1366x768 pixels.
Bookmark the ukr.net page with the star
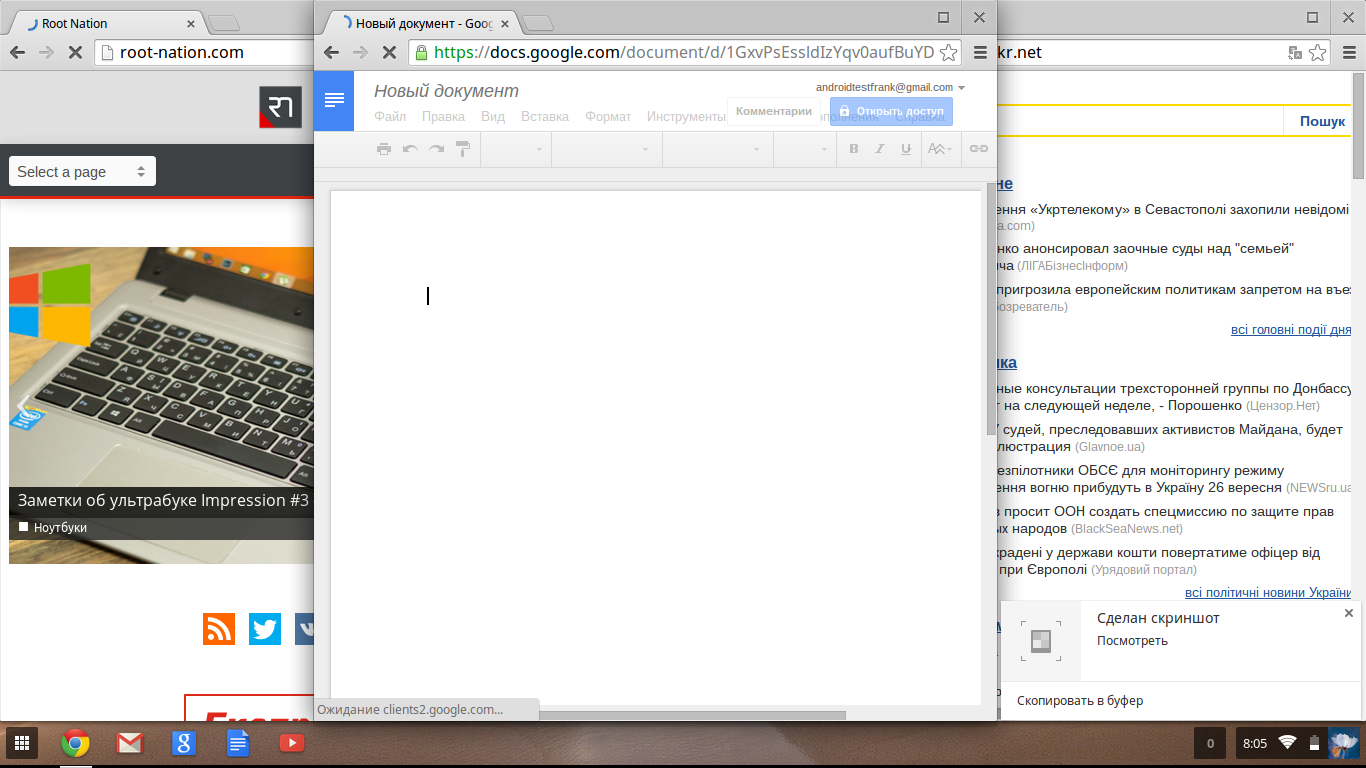point(1318,52)
